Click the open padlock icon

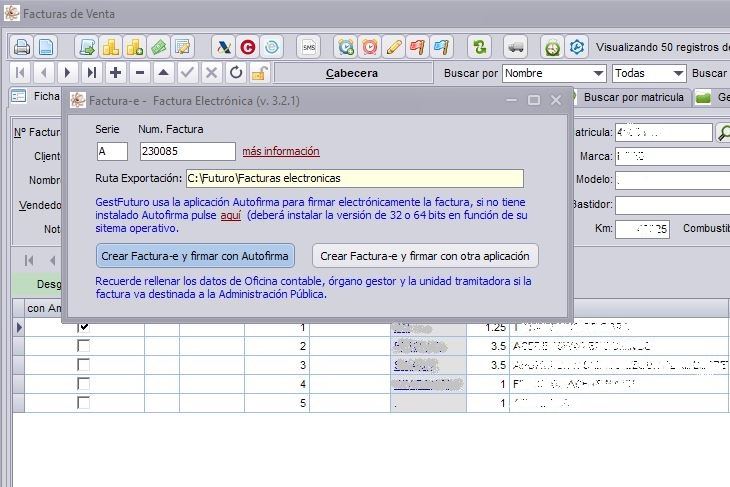tap(259, 73)
